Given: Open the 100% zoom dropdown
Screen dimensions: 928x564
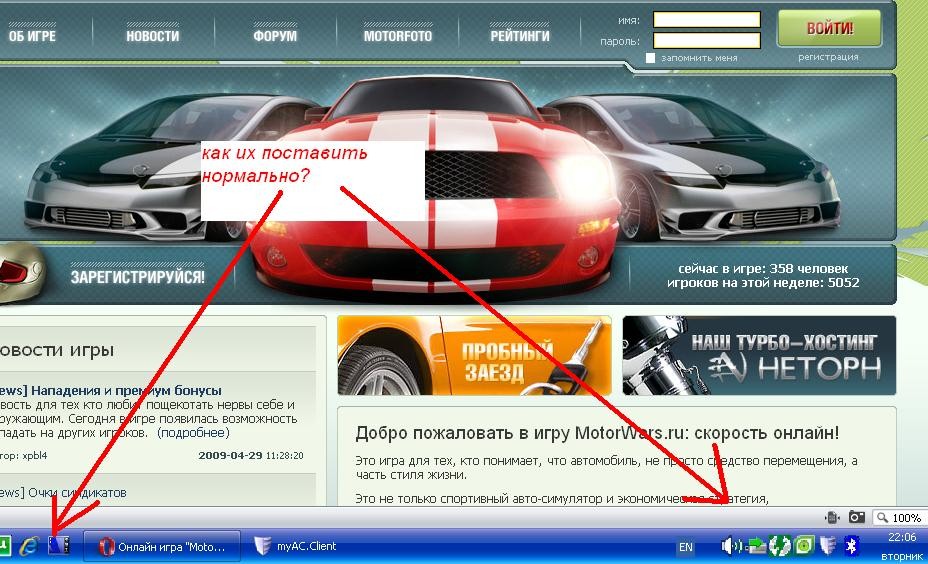Looking at the screenshot, I should pos(898,517).
